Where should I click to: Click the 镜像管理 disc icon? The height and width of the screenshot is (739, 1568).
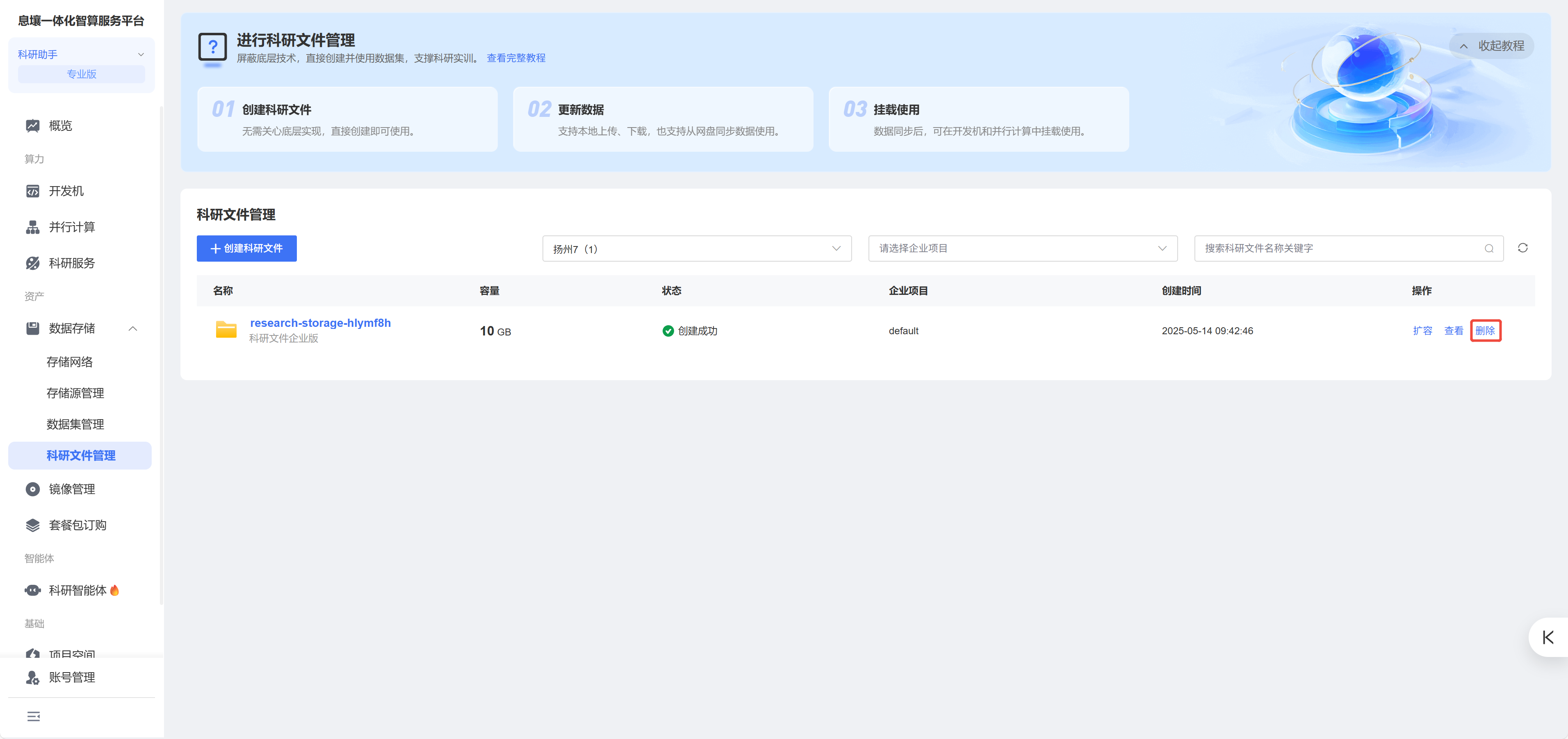pos(33,489)
